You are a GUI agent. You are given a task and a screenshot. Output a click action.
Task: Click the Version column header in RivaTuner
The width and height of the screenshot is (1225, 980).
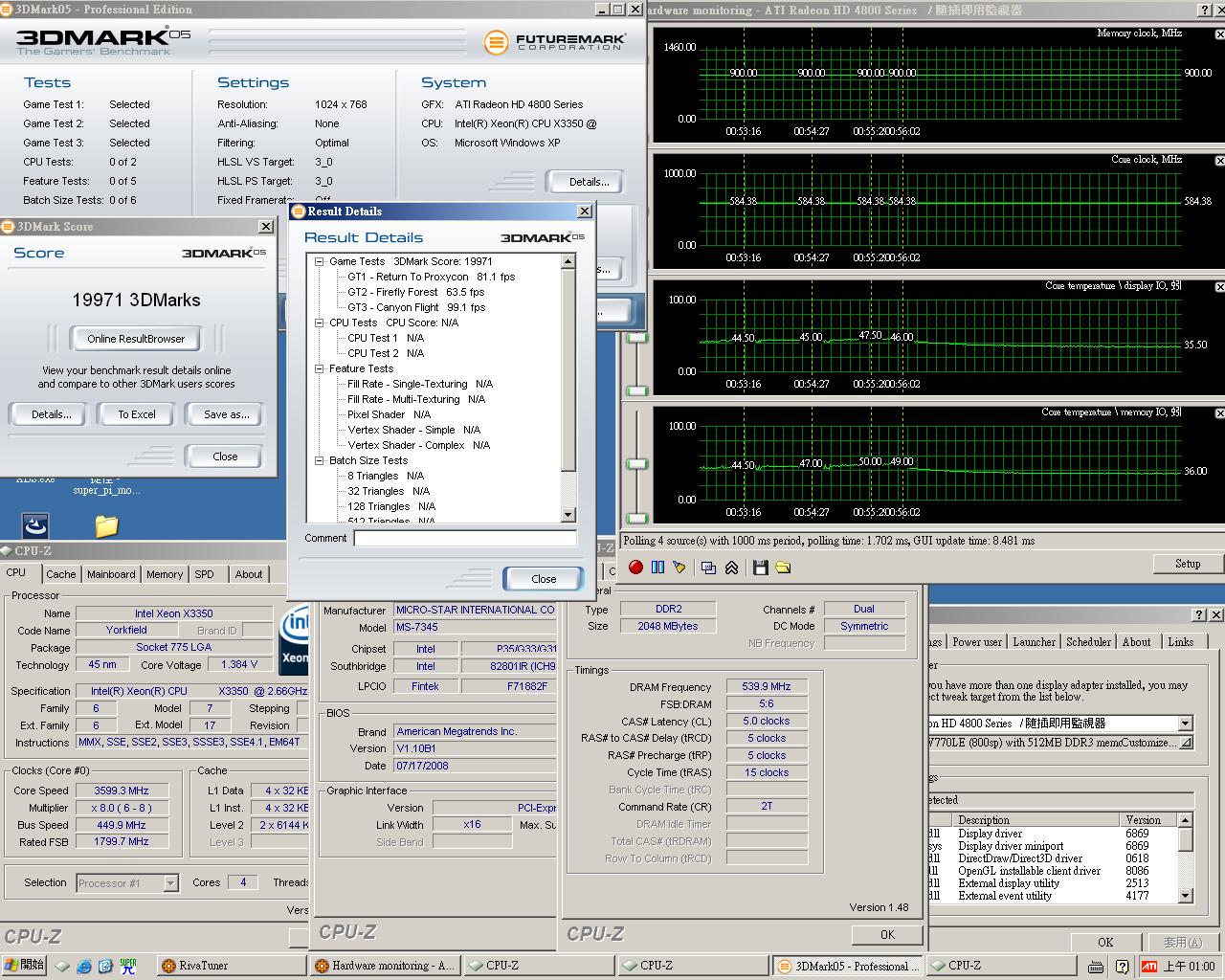1148,820
